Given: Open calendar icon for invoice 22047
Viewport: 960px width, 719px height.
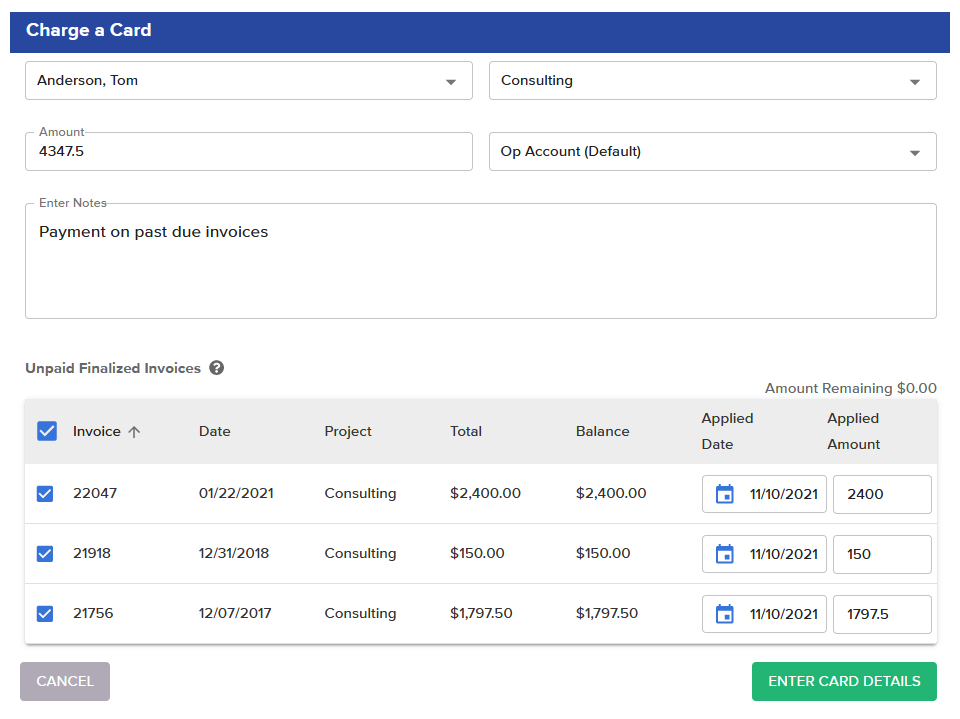Looking at the screenshot, I should (x=725, y=494).
